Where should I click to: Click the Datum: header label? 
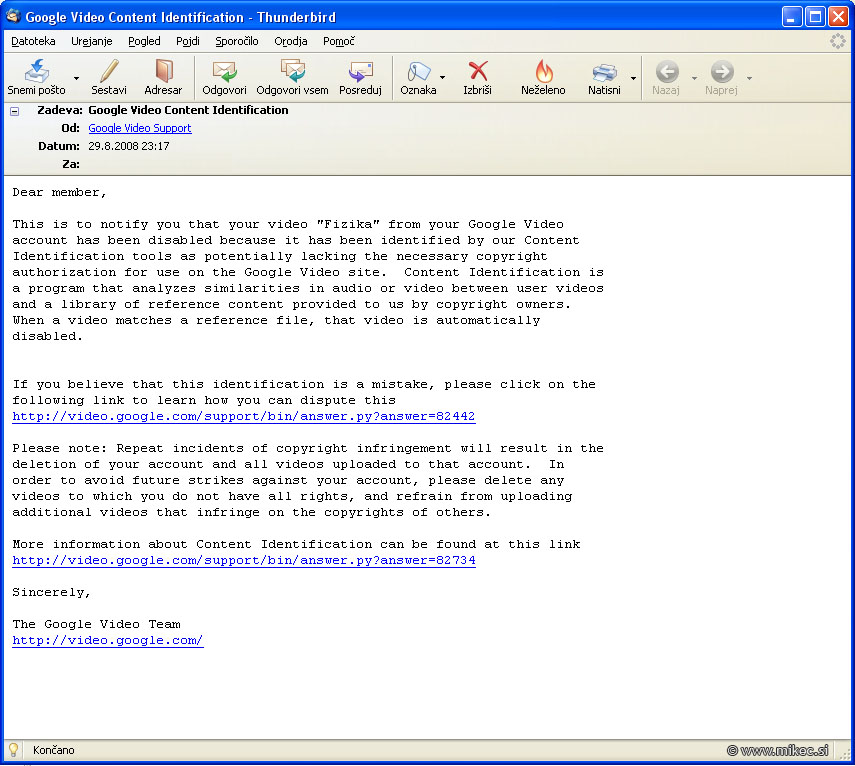(59, 146)
